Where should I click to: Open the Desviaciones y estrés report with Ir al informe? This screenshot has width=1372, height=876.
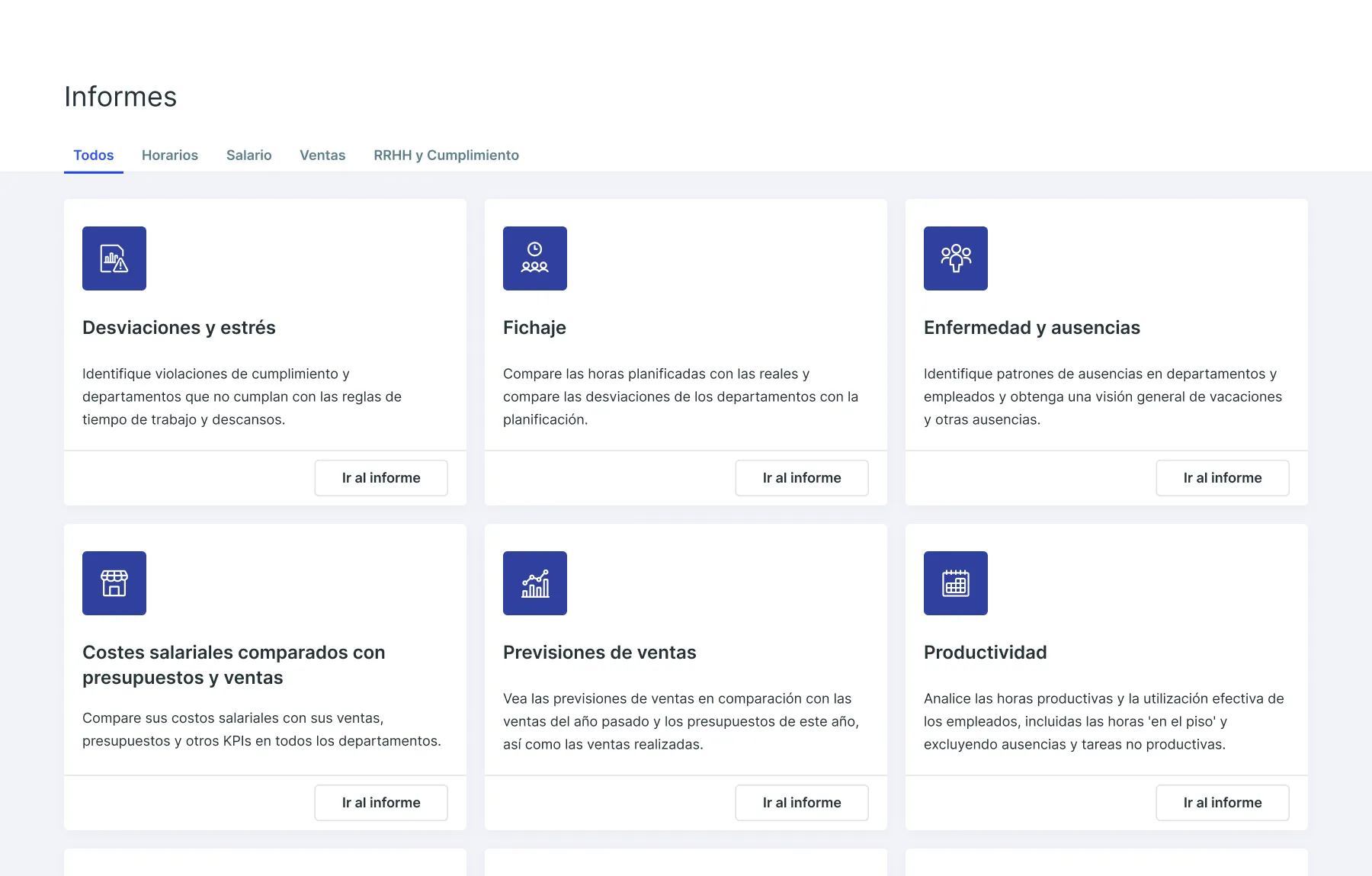coord(381,478)
